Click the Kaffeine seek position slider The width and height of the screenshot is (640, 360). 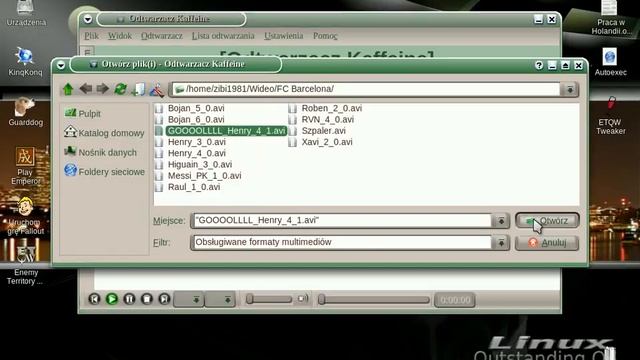pos(374,300)
